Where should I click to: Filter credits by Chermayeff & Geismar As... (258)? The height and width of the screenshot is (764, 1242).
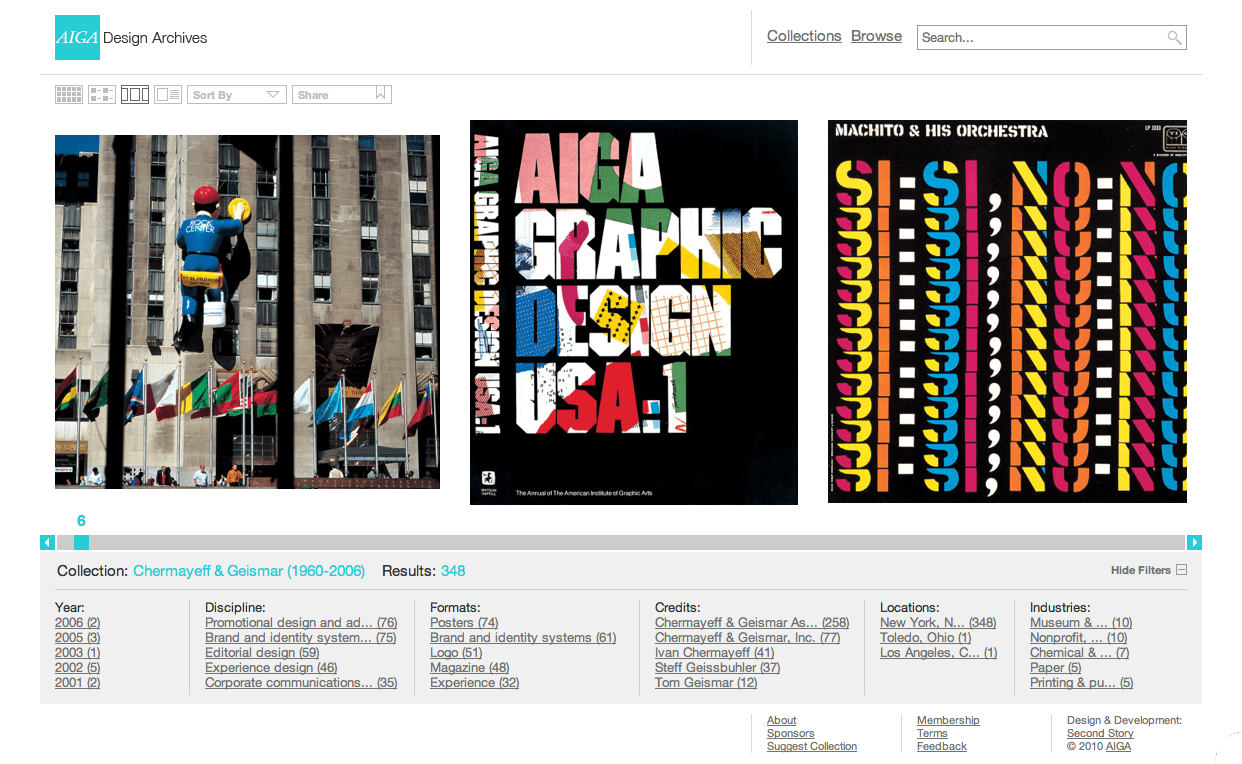[752, 623]
